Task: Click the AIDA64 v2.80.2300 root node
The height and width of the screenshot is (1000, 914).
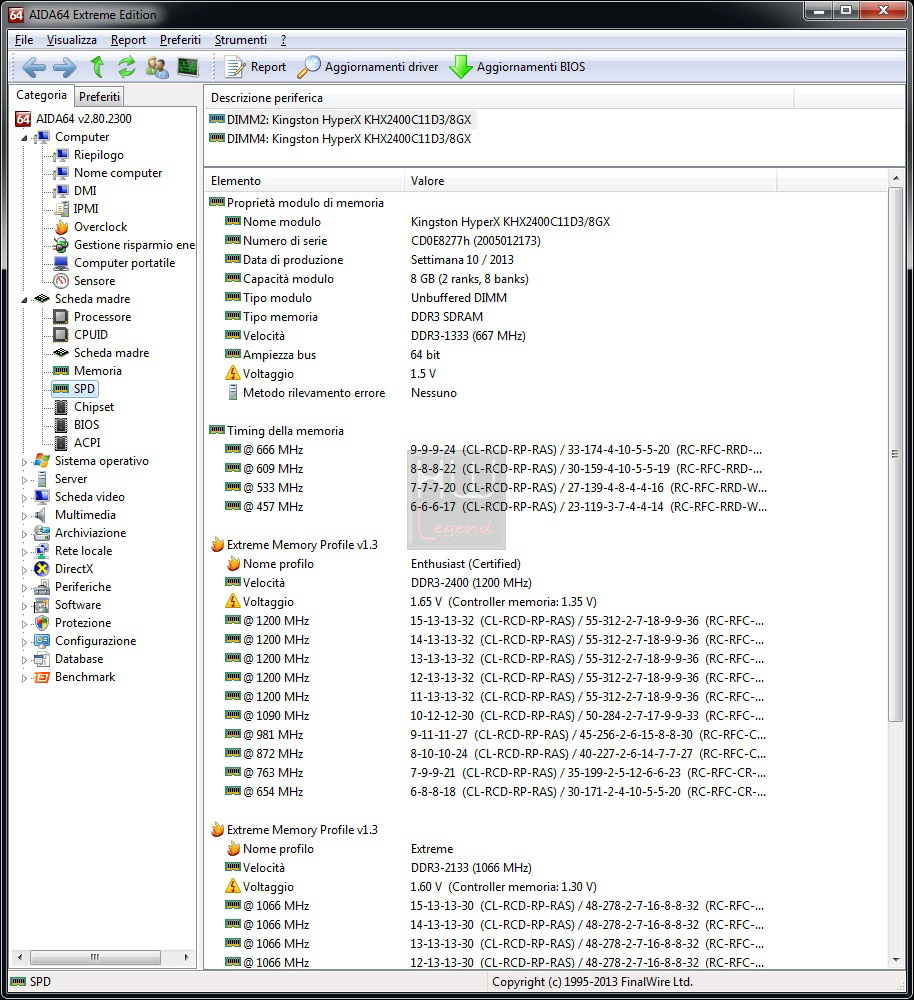Action: pyautogui.click(x=74, y=119)
